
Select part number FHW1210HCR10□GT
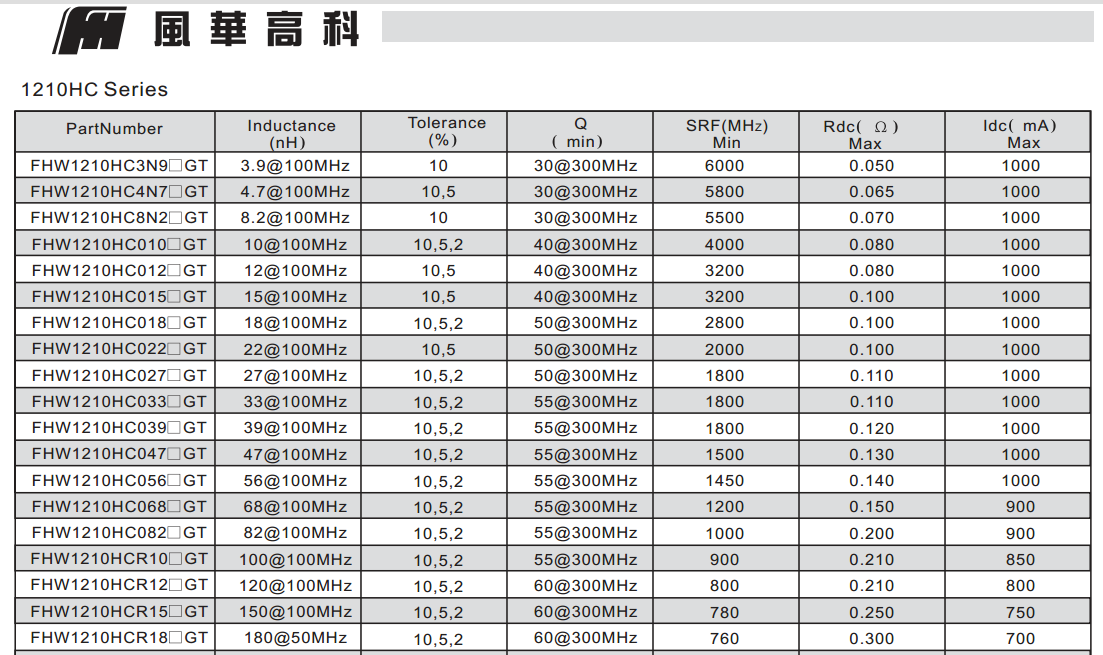click(x=118, y=559)
